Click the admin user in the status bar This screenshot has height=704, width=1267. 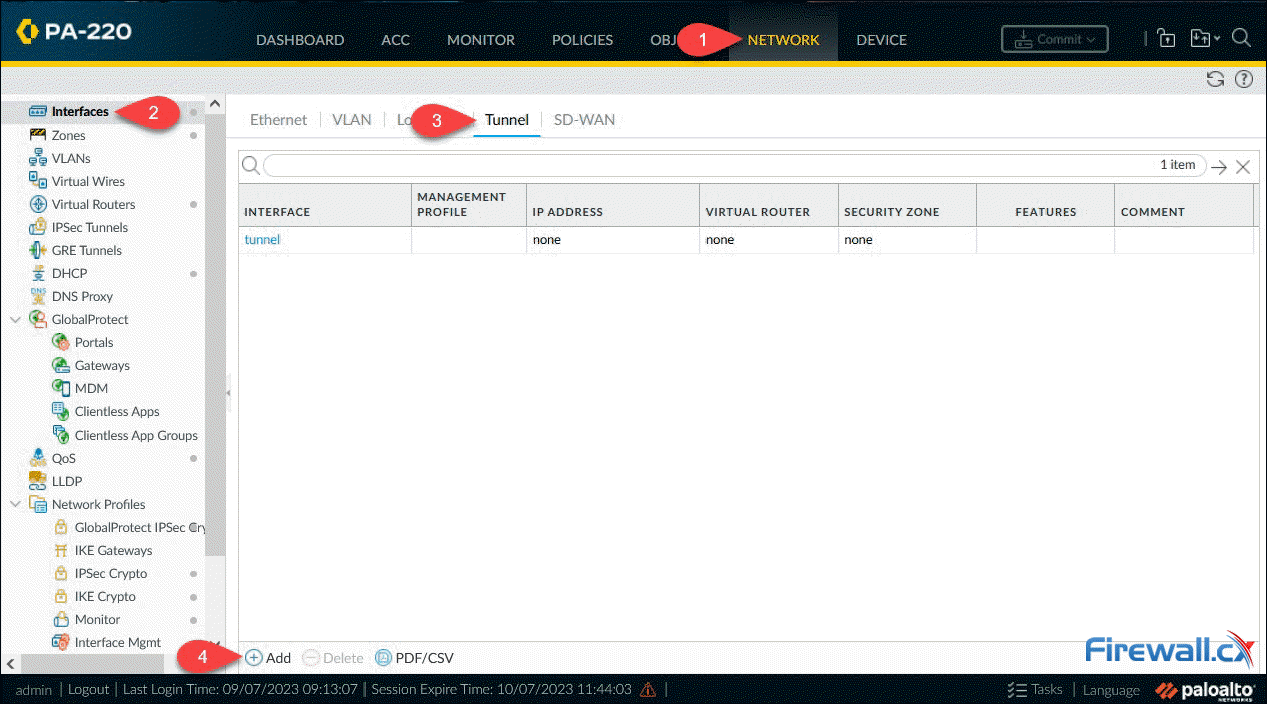[x=34, y=689]
